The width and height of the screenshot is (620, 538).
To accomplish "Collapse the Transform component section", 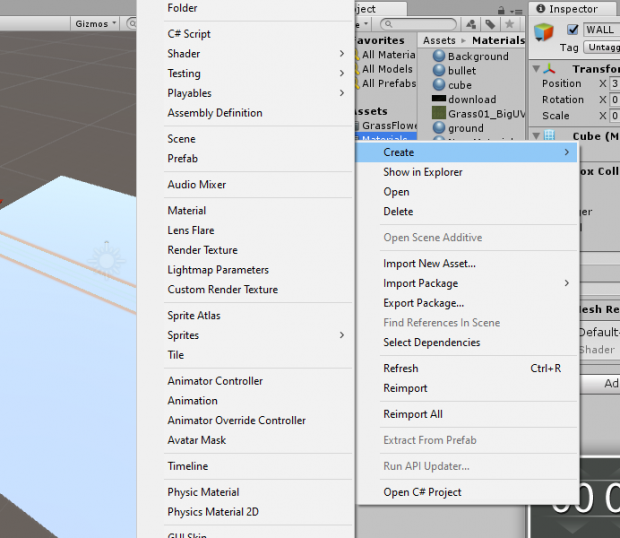I will tap(536, 69).
